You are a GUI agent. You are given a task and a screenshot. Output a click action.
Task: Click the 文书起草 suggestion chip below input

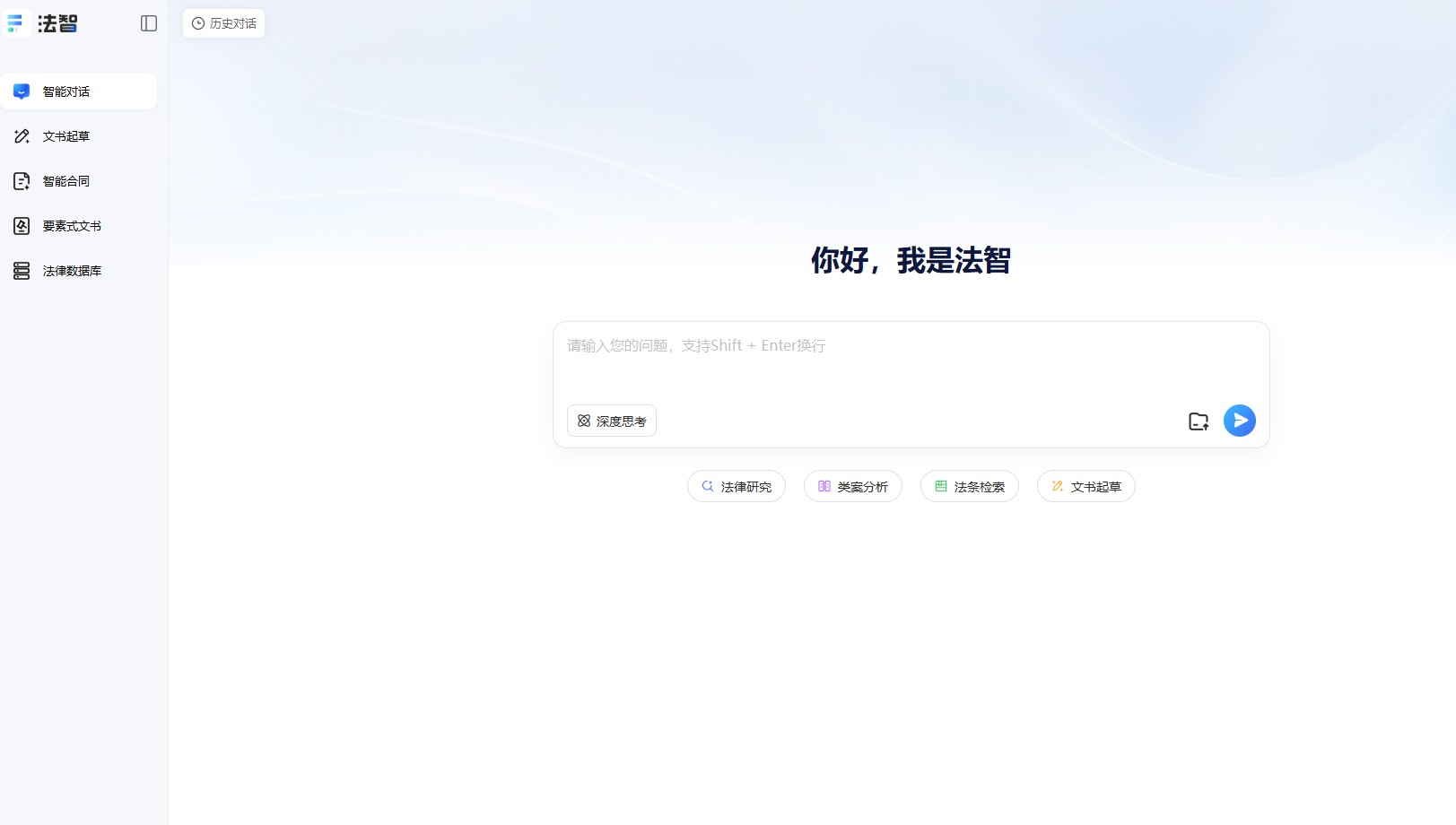tap(1085, 486)
